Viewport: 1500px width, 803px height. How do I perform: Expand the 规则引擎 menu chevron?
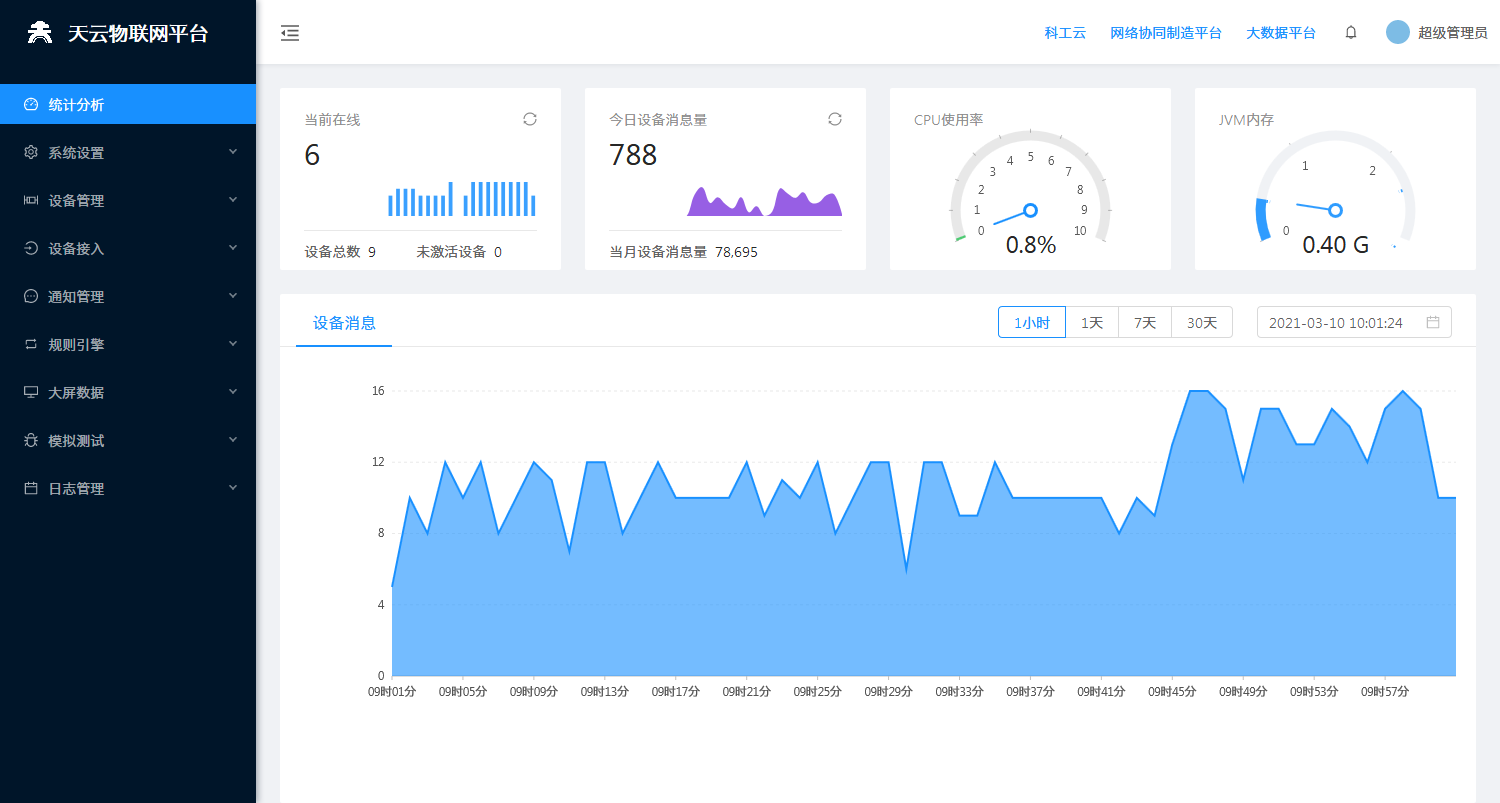coord(233,344)
